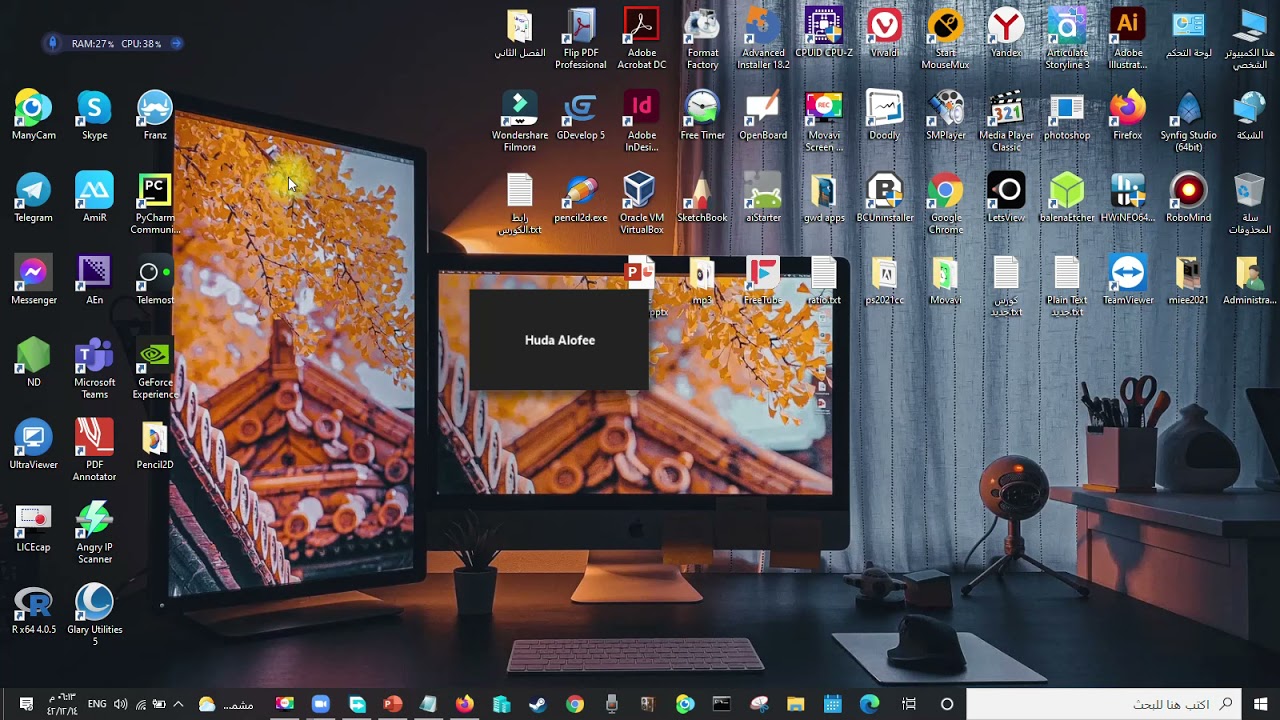
Task: Select the Pencil2D desktop icon
Action: (155, 444)
